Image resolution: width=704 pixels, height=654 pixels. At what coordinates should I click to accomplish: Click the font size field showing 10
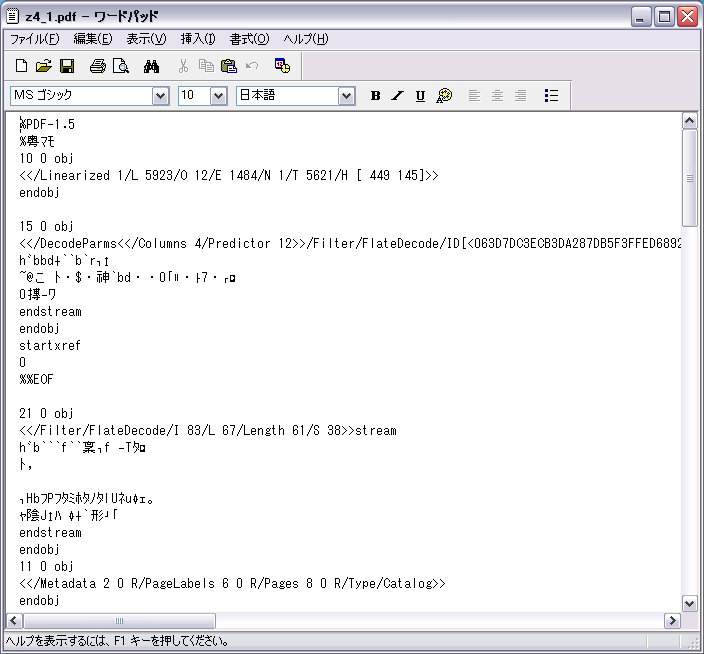194,96
